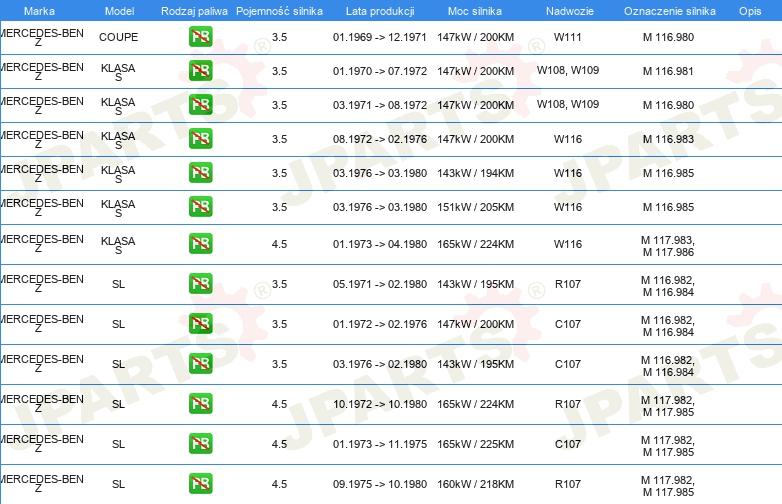Select the power value 143kW / 194KM

click(x=475, y=173)
